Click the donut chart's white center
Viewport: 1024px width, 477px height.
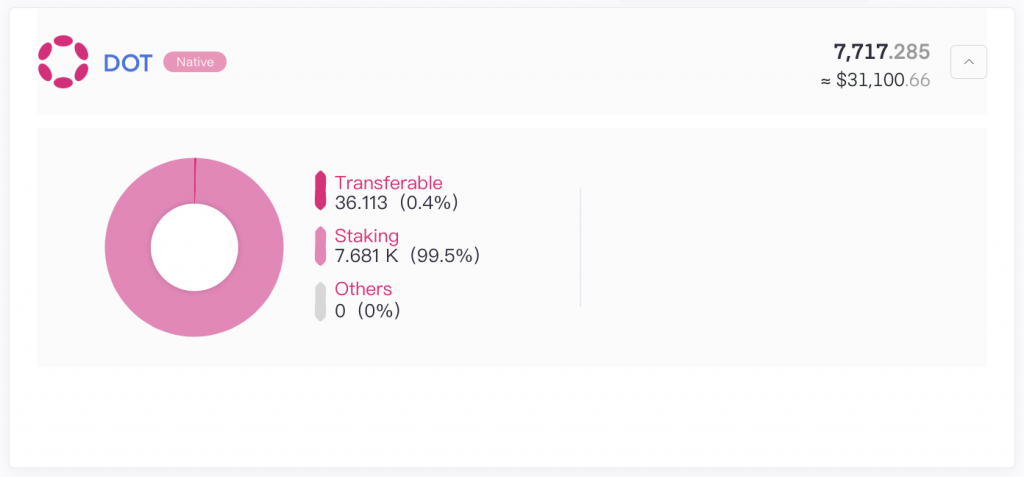point(195,247)
